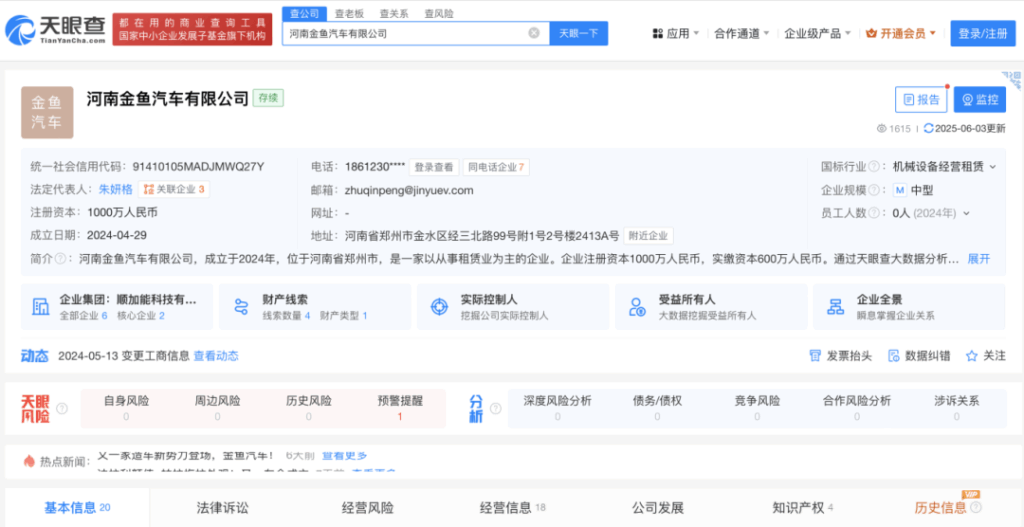Click the 企业全景 hierarchy icon
The image size is (1024, 527).
[834, 307]
